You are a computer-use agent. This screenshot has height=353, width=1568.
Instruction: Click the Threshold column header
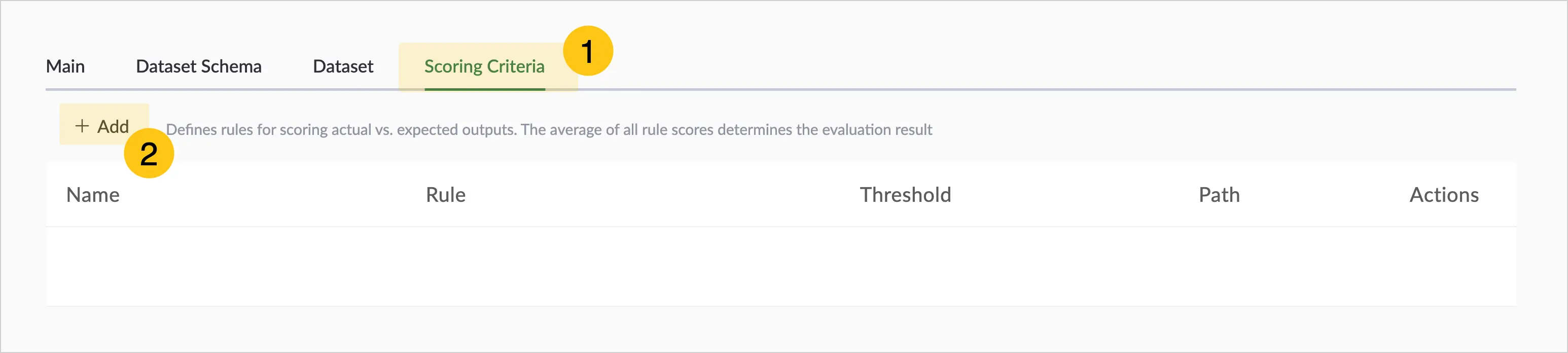click(905, 195)
